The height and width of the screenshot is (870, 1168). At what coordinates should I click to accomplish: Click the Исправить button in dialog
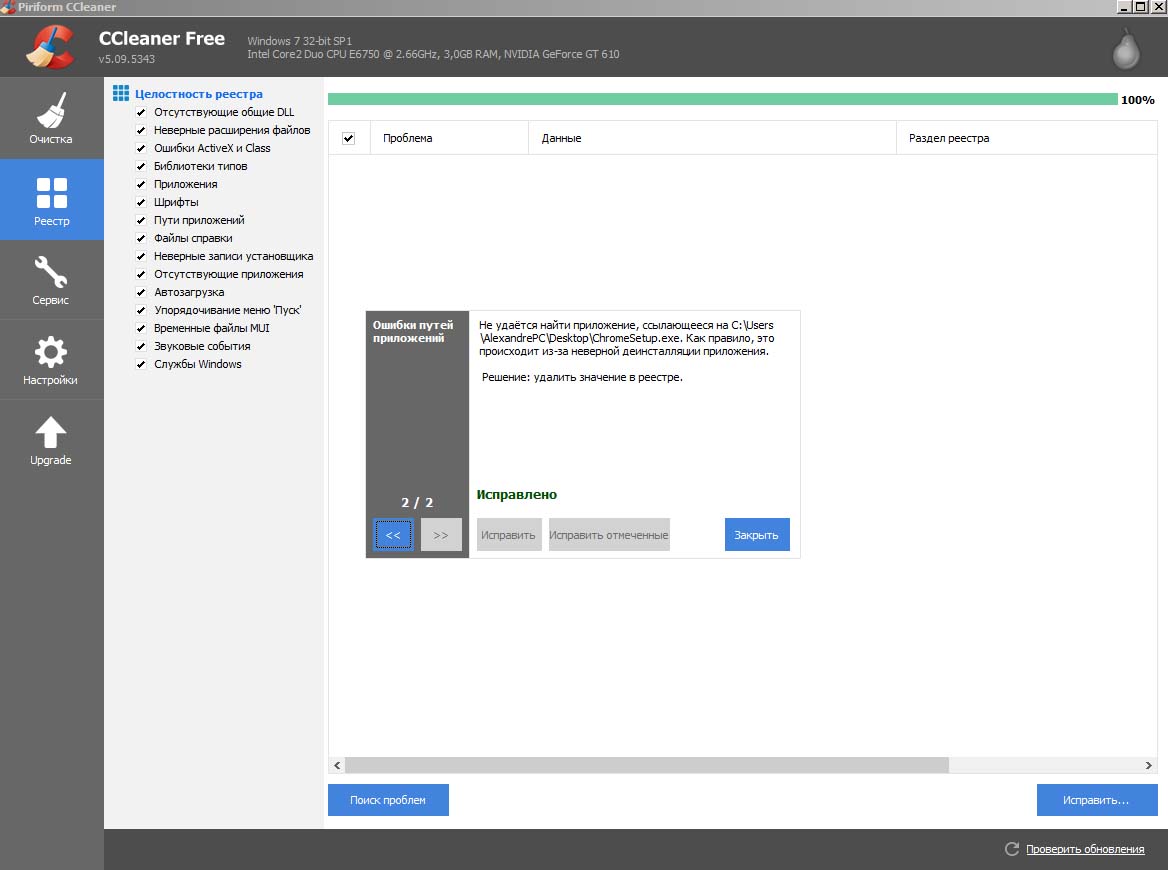click(509, 535)
